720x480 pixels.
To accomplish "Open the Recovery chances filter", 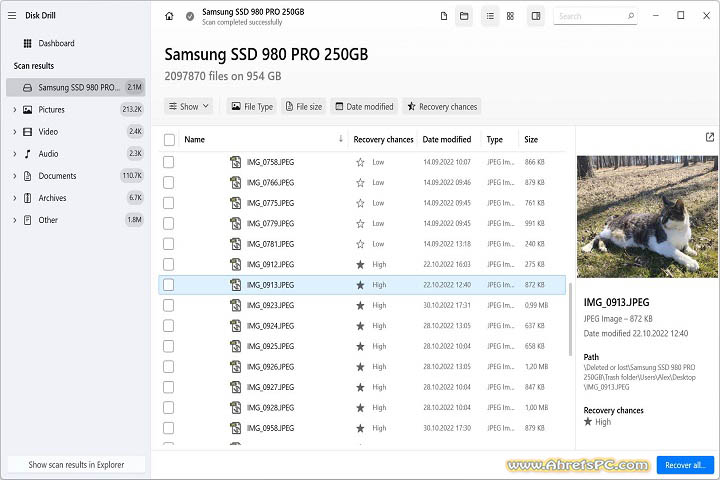I will tap(442, 107).
